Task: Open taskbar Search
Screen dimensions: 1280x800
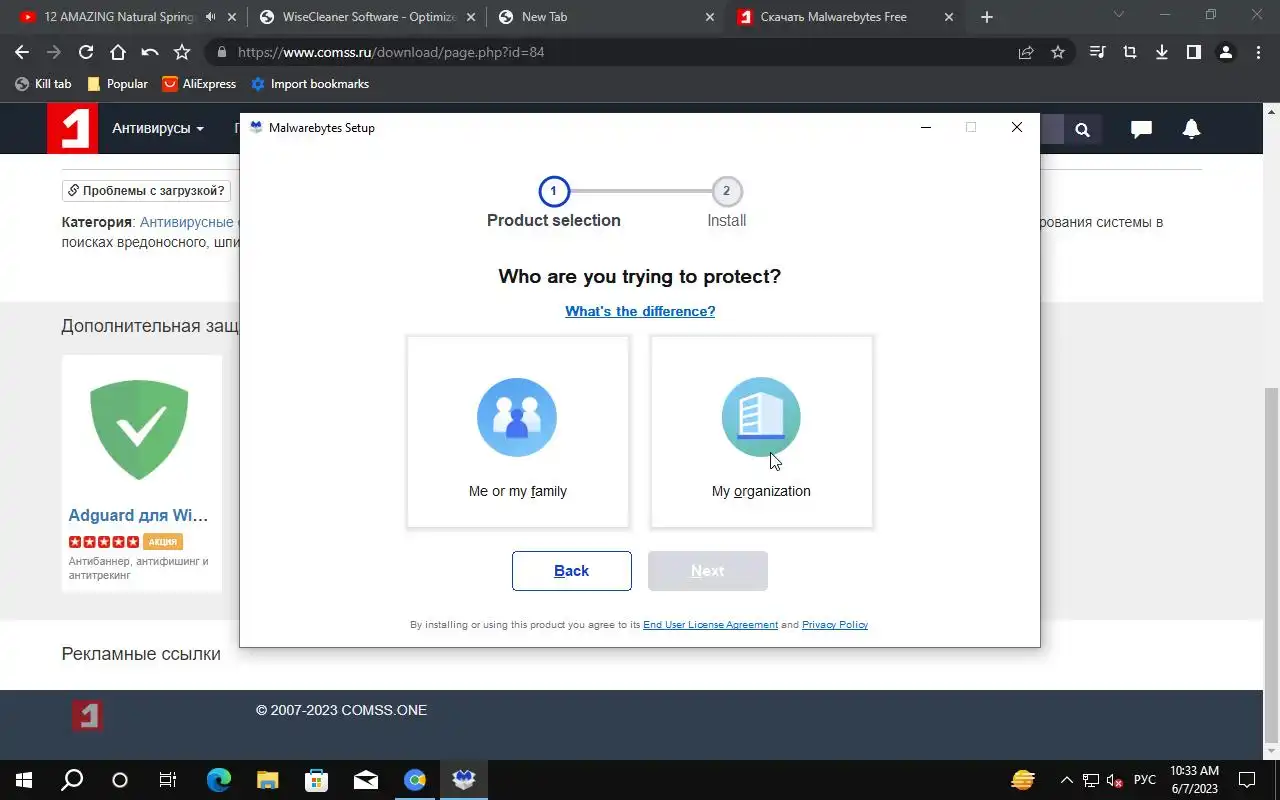Action: (72, 780)
